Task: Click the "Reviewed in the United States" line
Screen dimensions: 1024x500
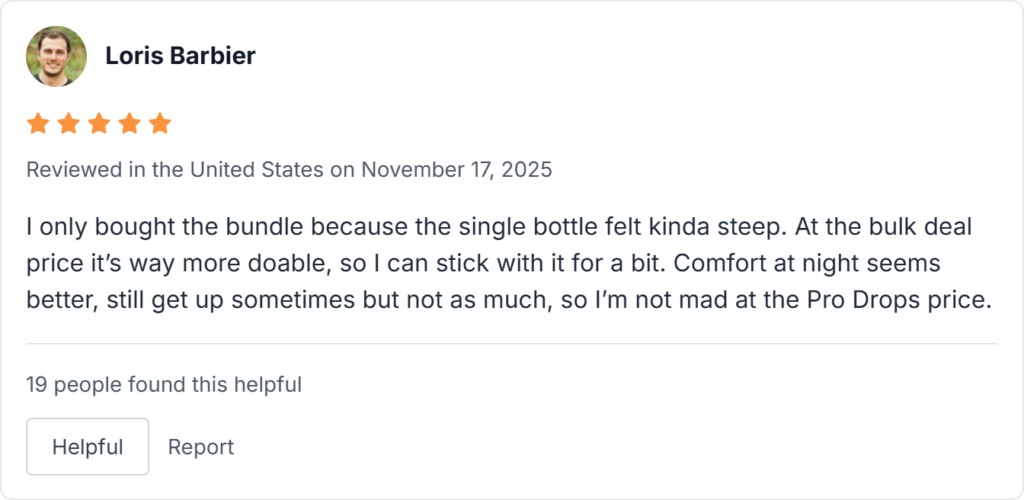Action: [x=175, y=169]
